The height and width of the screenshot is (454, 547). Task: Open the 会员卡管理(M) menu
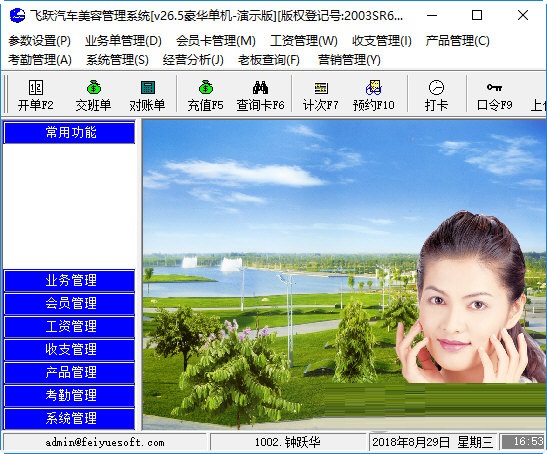(x=216, y=41)
